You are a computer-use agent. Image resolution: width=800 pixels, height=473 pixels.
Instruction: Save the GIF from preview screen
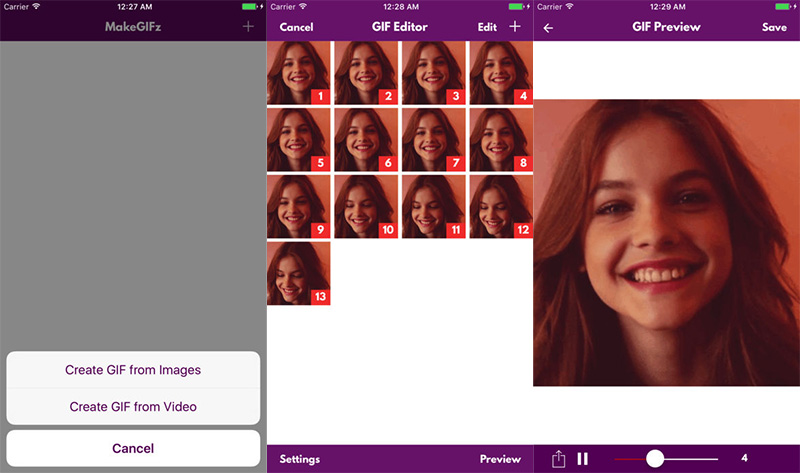774,28
